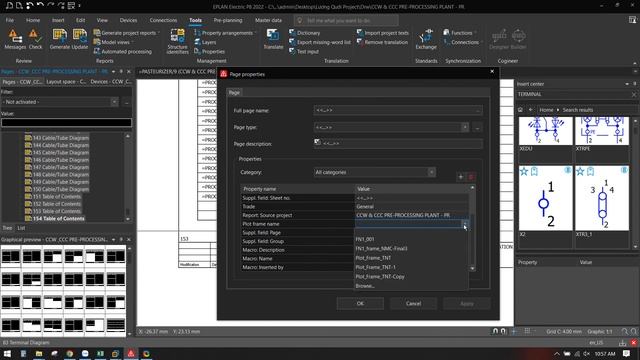The width and height of the screenshot is (640, 360).
Task: Toggle the first snap magnet icon
Action: tap(495, 331)
